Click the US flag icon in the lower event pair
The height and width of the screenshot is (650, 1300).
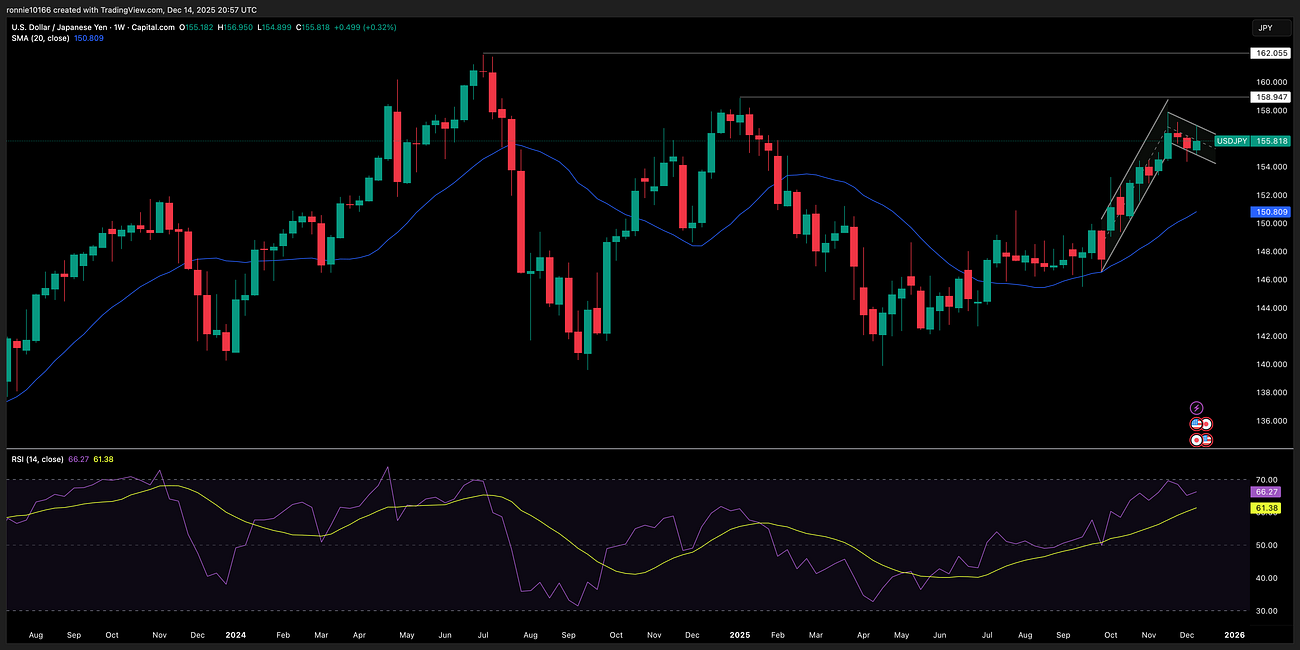pos(1207,440)
